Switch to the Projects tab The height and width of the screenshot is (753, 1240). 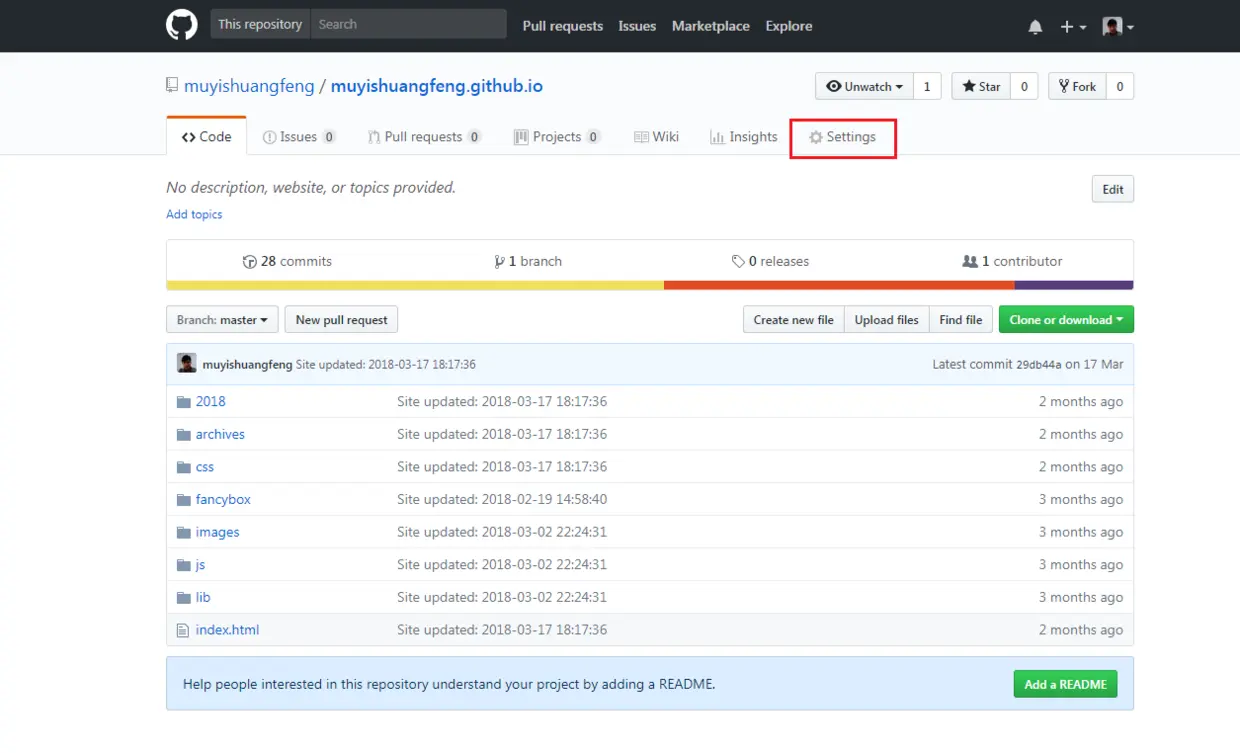557,137
